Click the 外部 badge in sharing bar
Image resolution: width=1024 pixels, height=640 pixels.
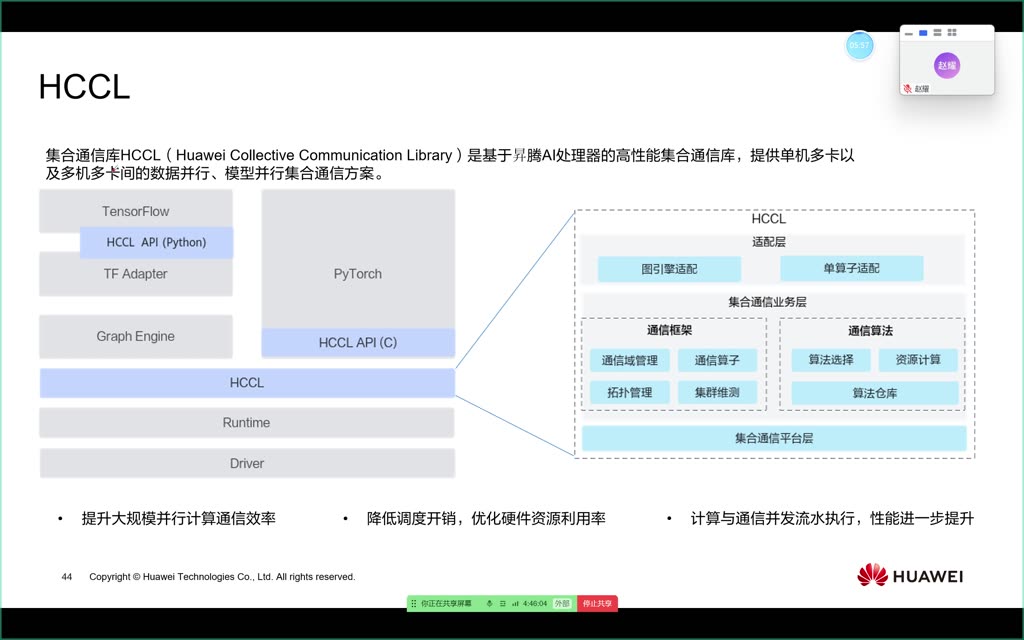pyautogui.click(x=562, y=603)
